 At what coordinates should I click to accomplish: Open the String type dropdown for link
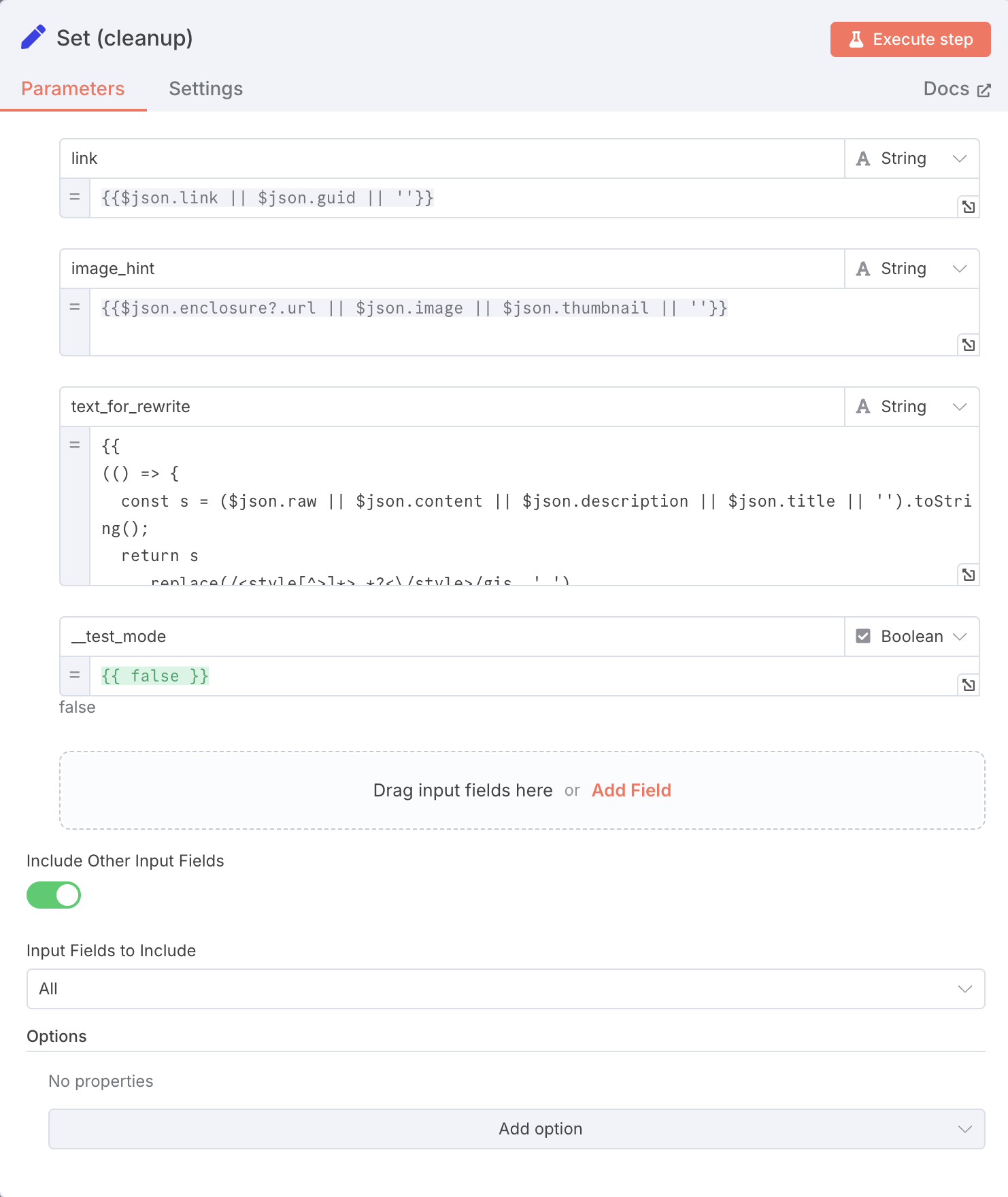click(911, 158)
